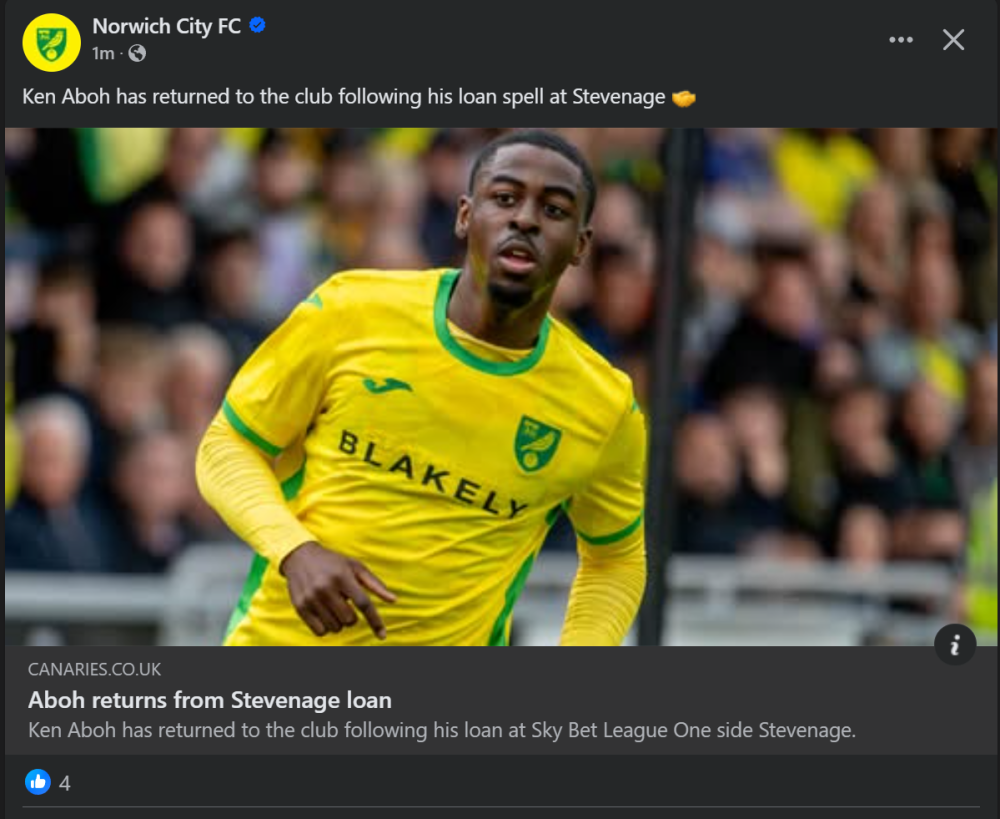
Task: Click the blue thumbs-up reaction icon
Action: pyautogui.click(x=38, y=782)
